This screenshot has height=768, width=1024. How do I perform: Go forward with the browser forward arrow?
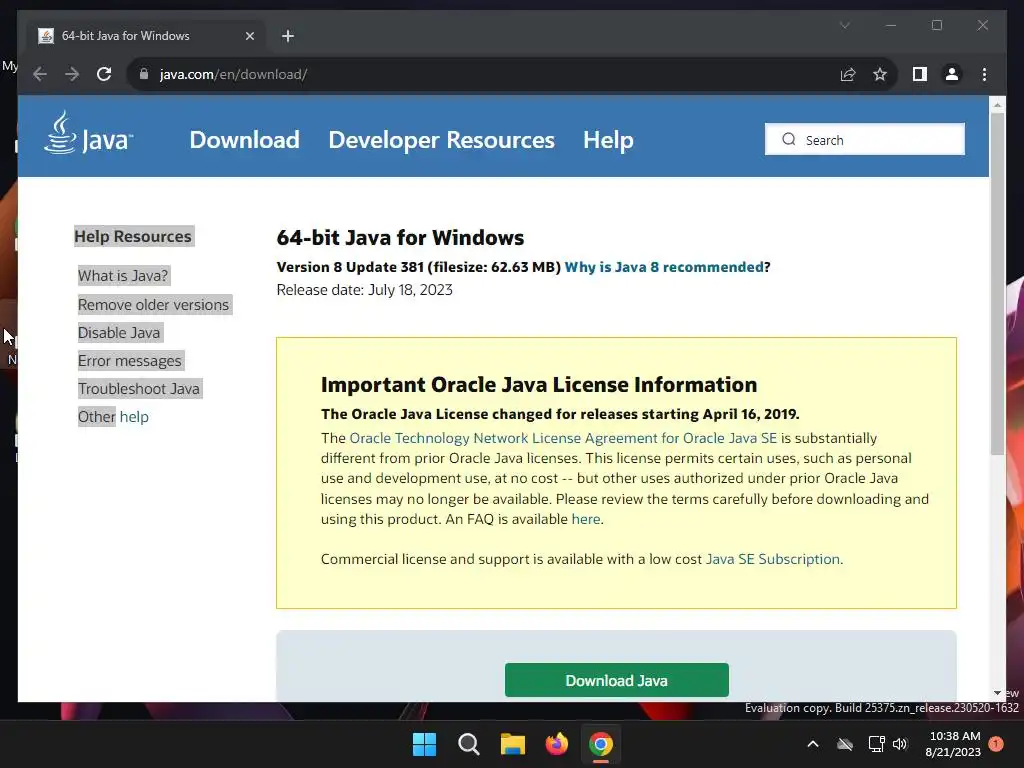[72, 74]
